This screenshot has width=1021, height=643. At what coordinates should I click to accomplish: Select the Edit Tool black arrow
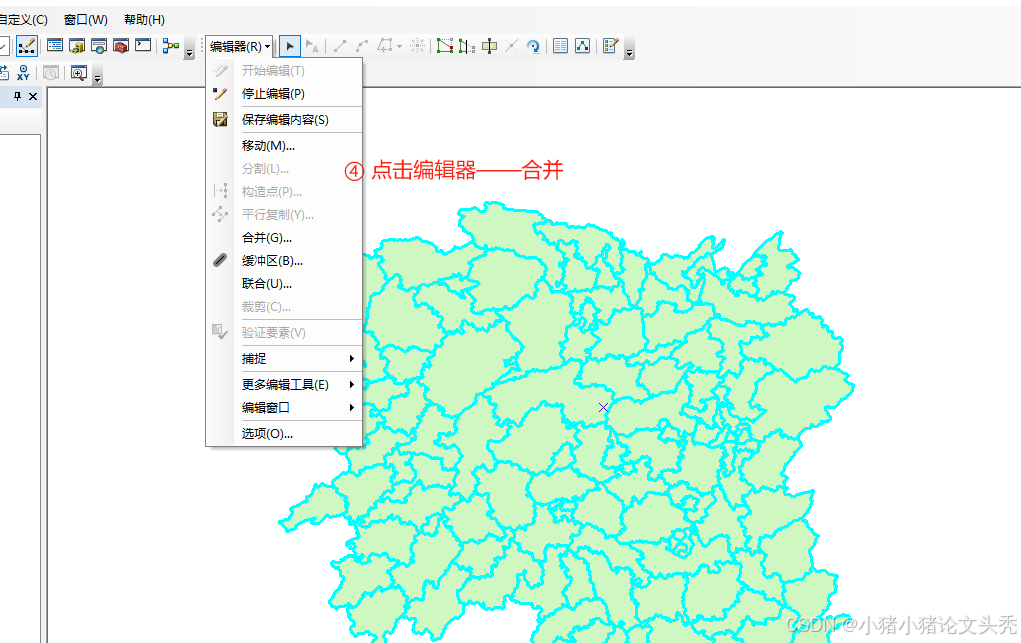pyautogui.click(x=290, y=46)
